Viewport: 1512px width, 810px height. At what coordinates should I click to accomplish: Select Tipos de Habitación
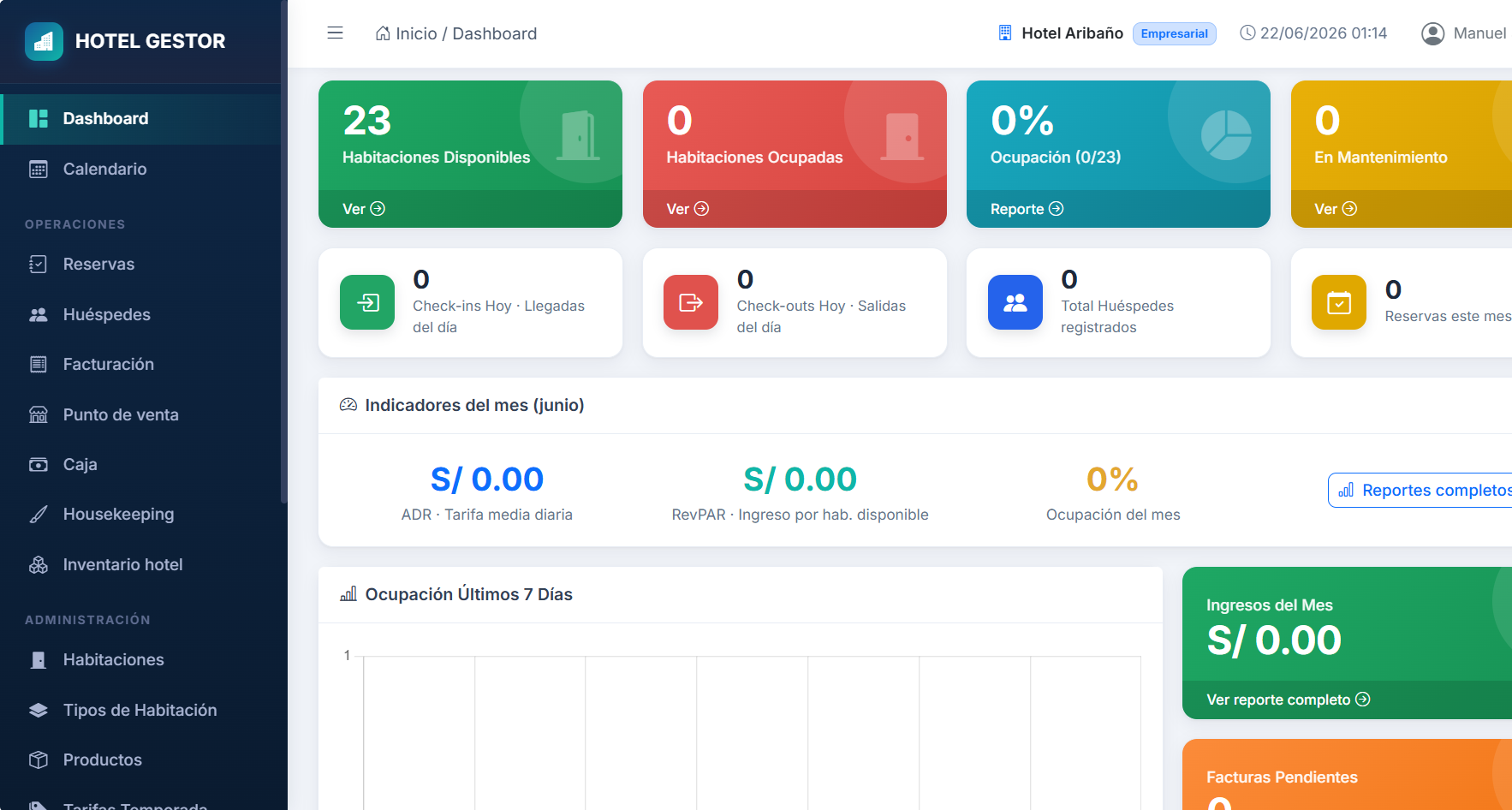(142, 710)
